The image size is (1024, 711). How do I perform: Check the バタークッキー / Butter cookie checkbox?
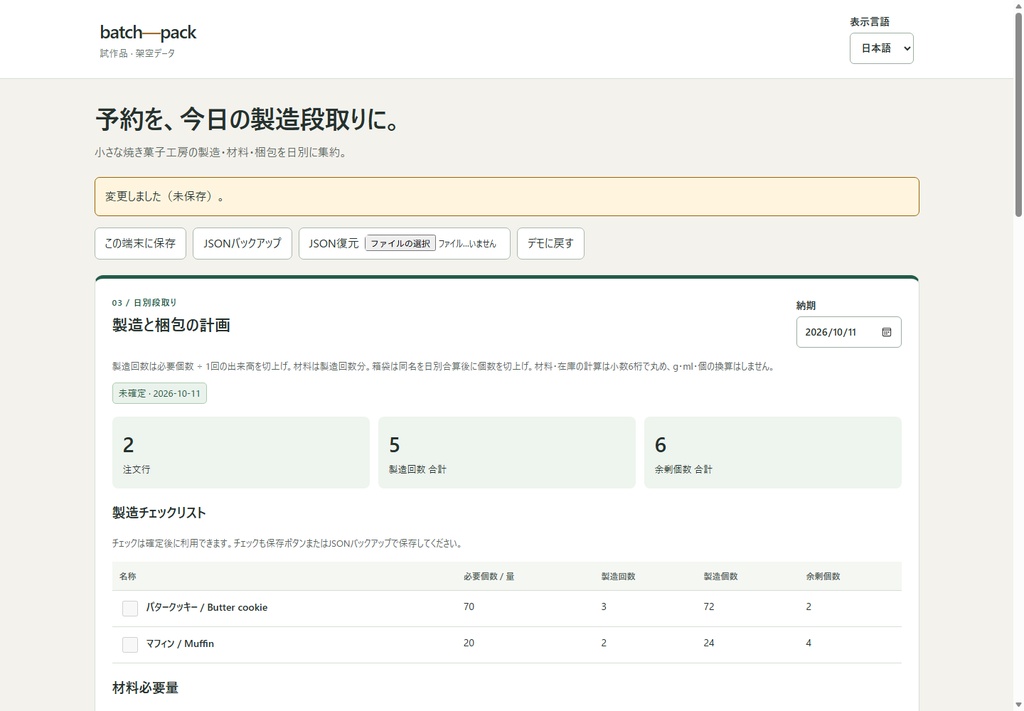130,608
